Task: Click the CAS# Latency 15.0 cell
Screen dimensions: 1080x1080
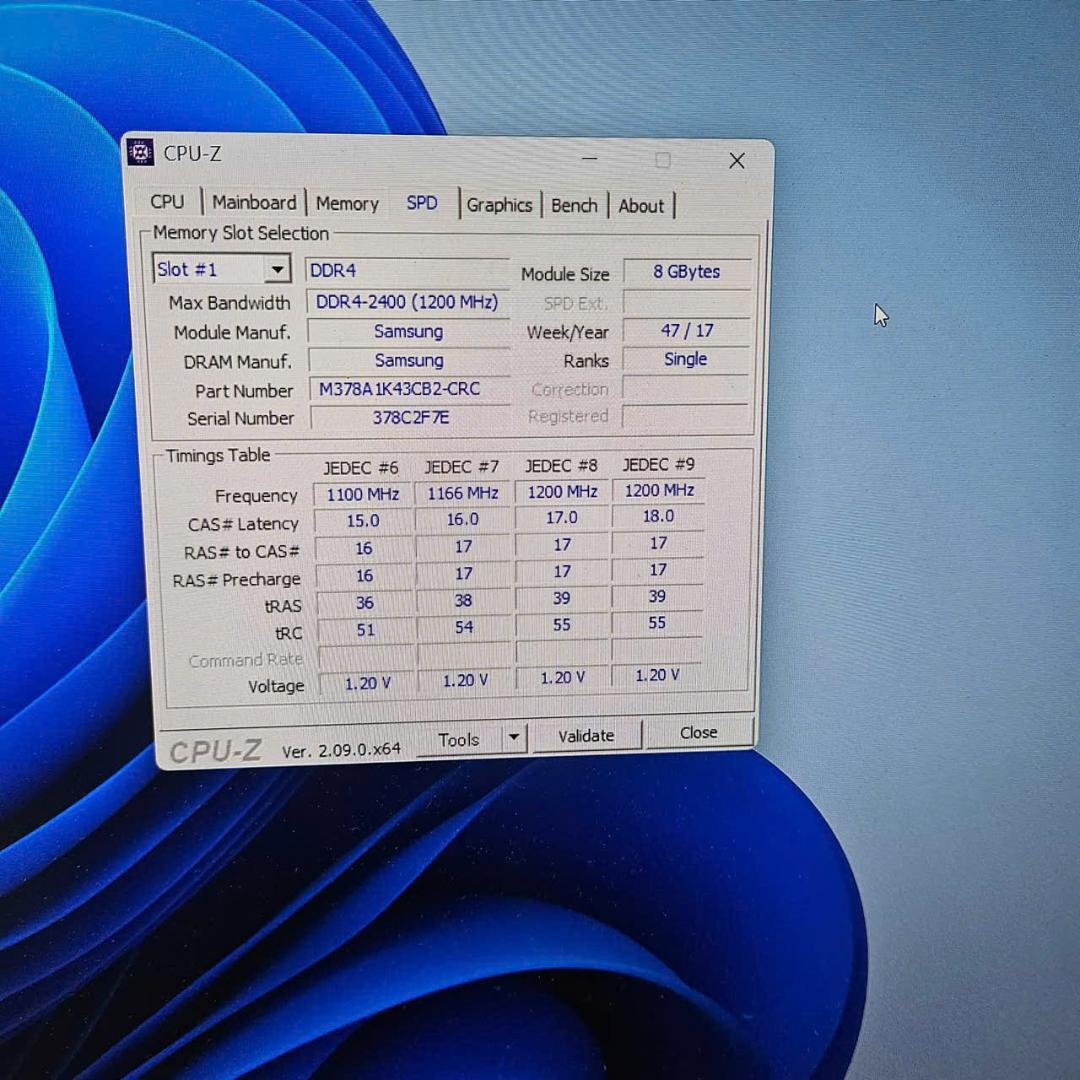Action: (363, 521)
